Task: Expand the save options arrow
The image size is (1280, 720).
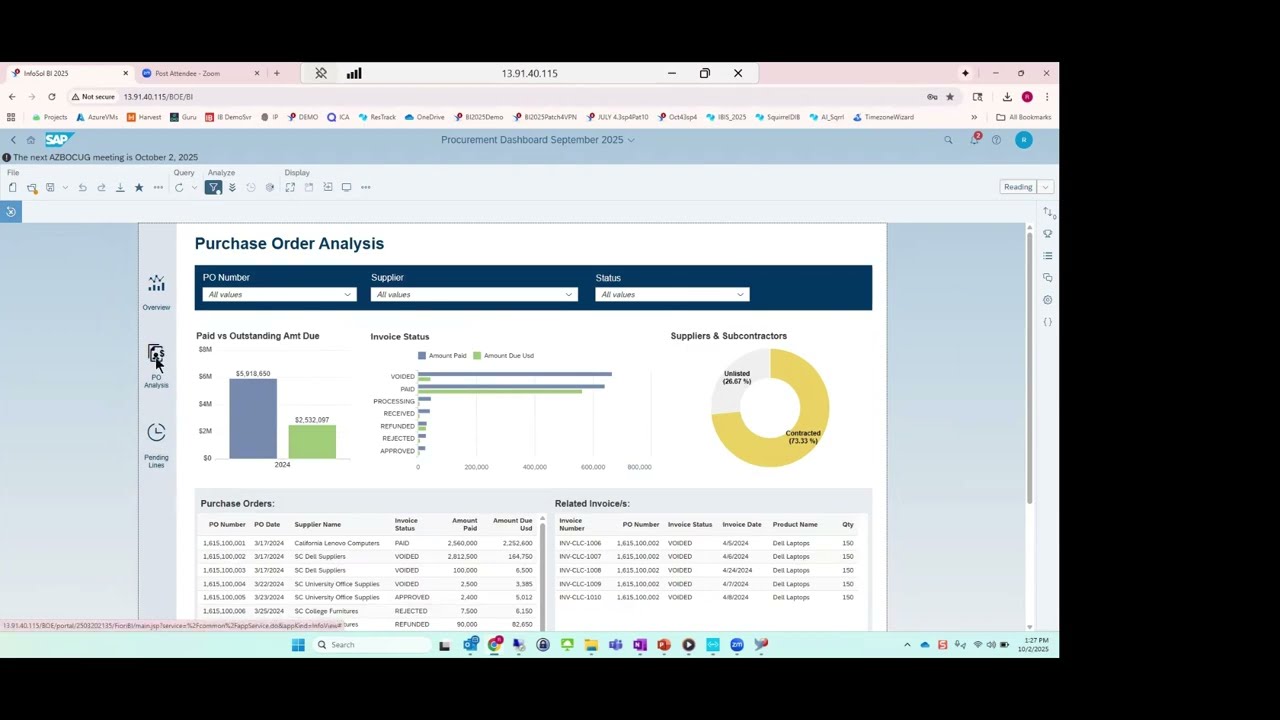Action: pos(65,187)
